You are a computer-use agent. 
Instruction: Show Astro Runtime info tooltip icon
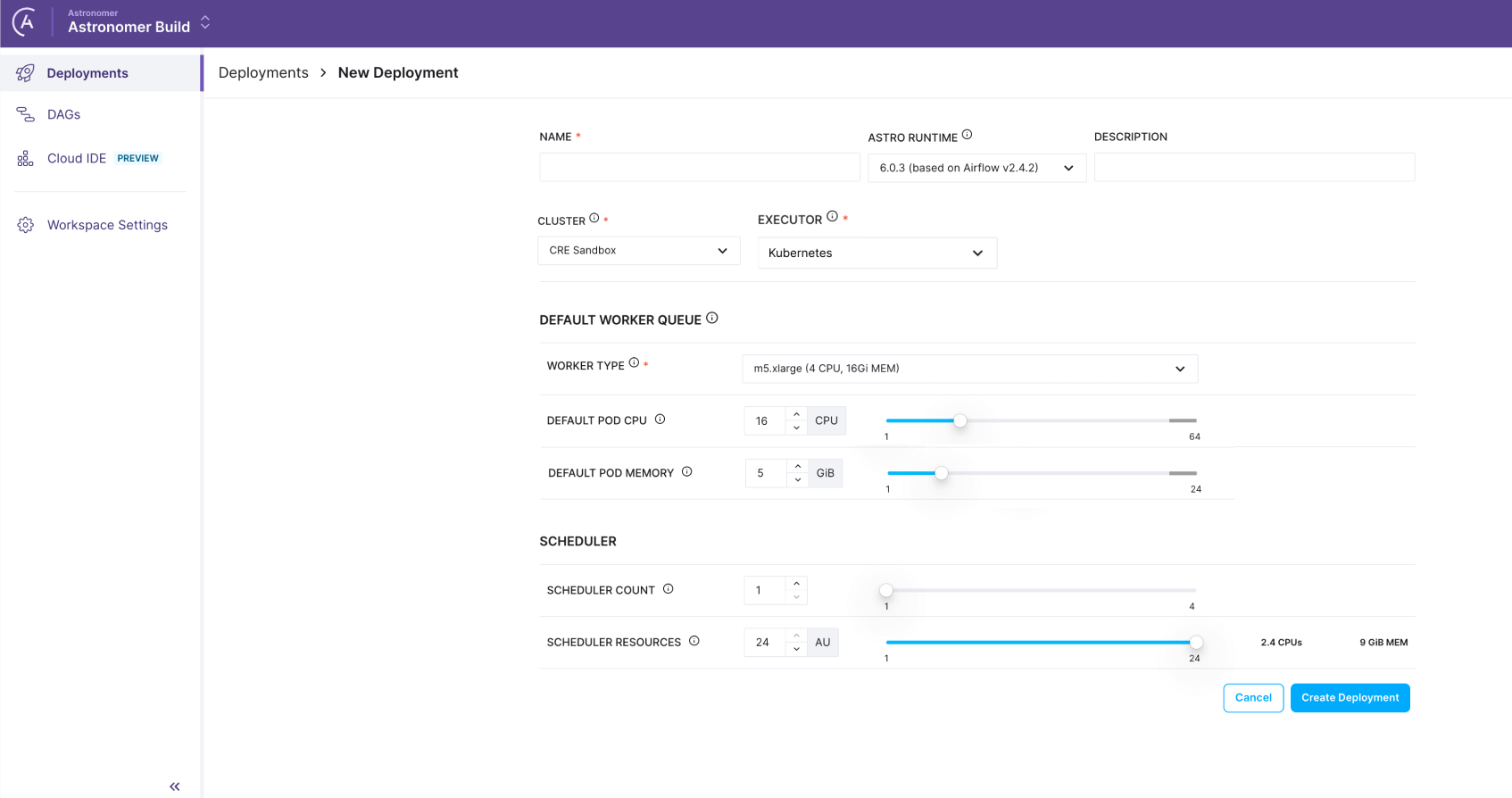pos(967,135)
